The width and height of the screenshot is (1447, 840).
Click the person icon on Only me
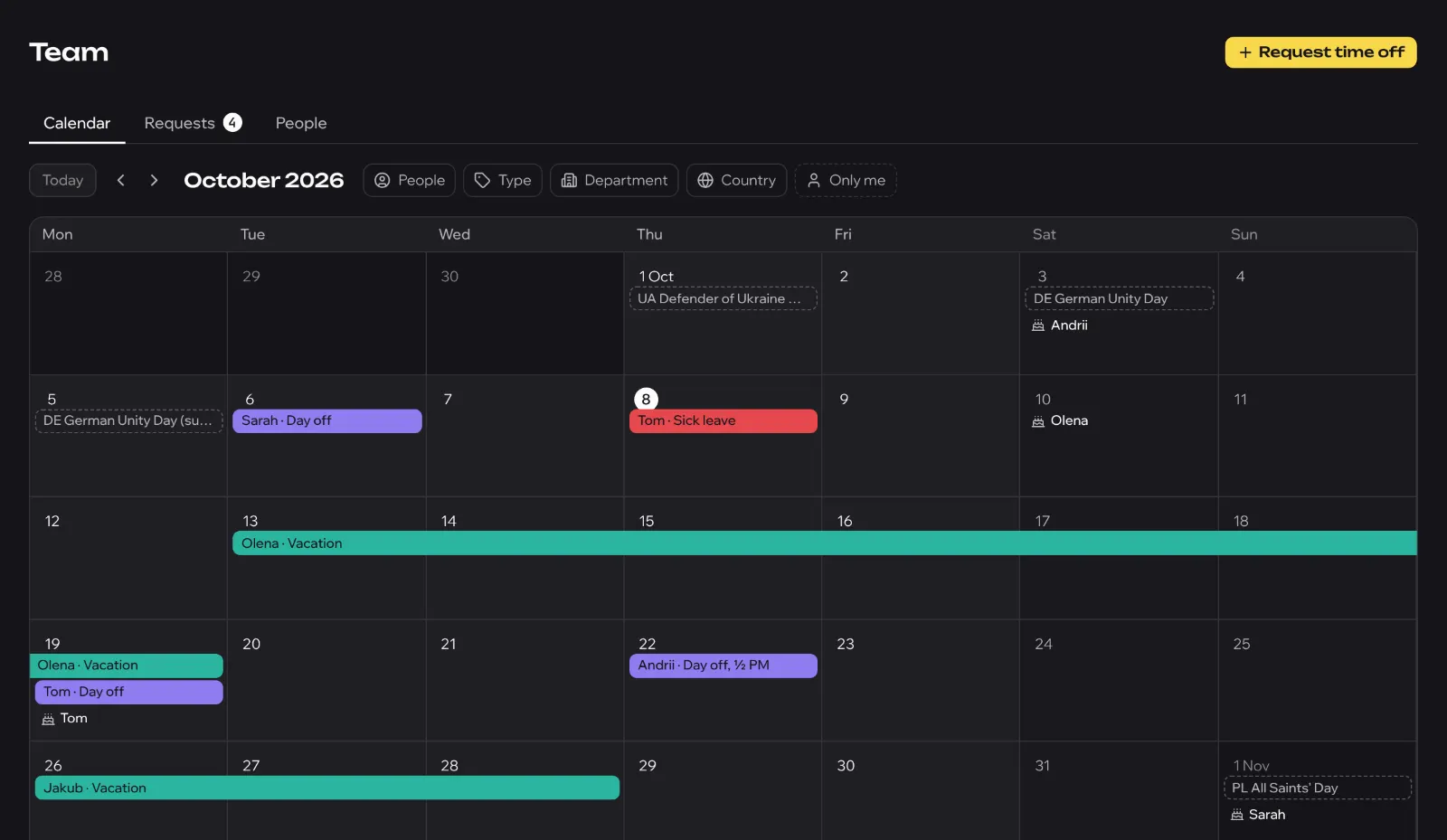click(x=814, y=180)
